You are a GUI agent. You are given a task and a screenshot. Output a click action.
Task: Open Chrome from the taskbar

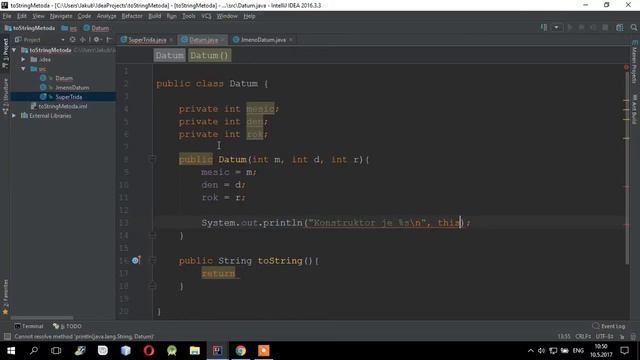[x=240, y=351]
